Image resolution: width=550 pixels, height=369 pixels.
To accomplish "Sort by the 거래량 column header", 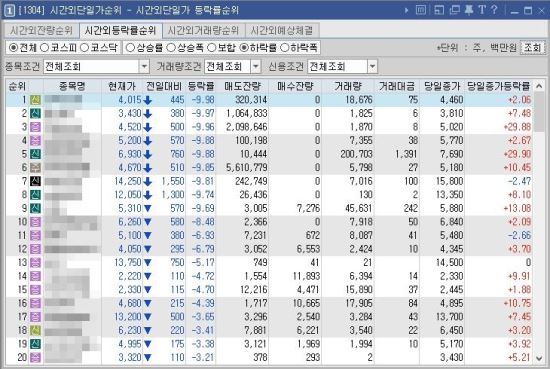I will [348, 86].
